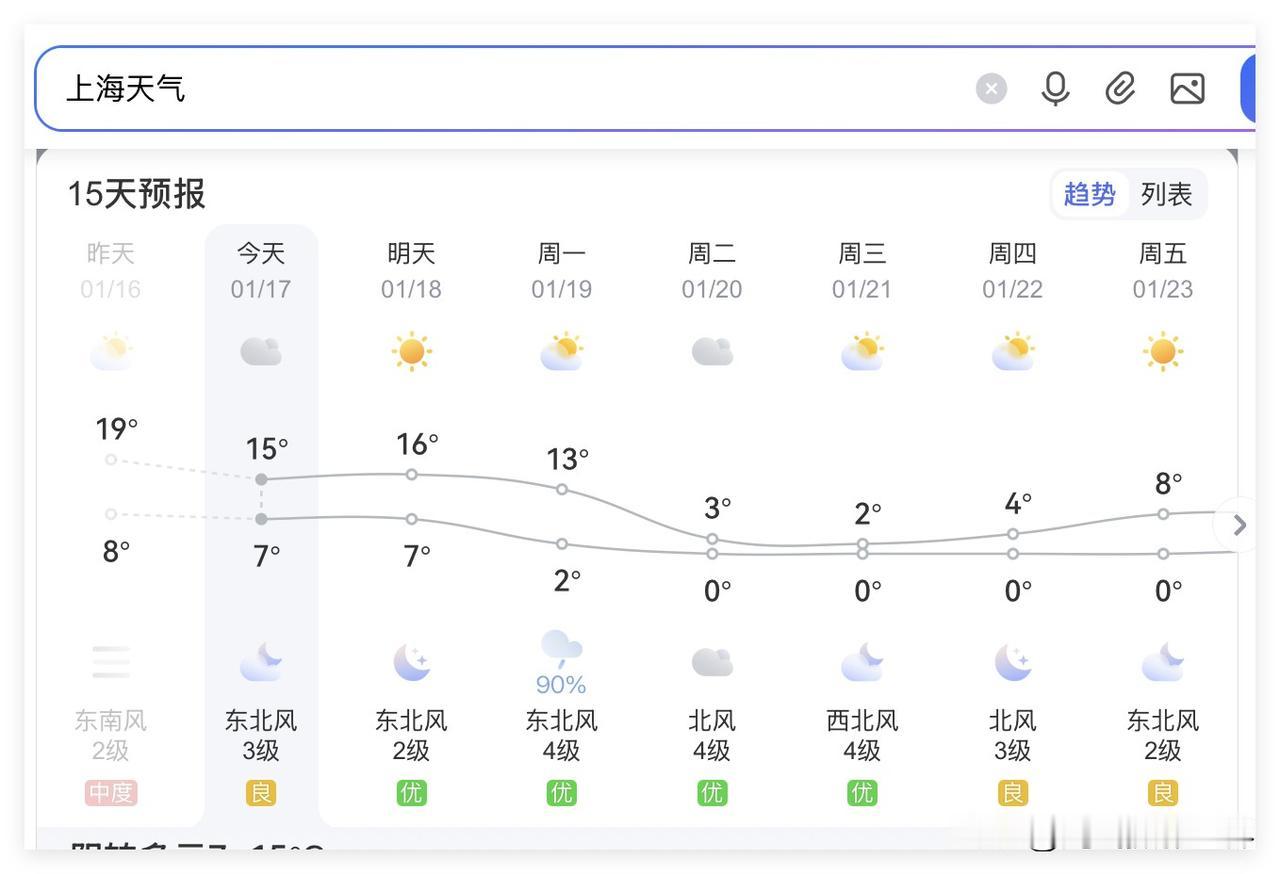Select the night moon icon under 周四
The width and height of the screenshot is (1280, 874).
[x=1012, y=661]
